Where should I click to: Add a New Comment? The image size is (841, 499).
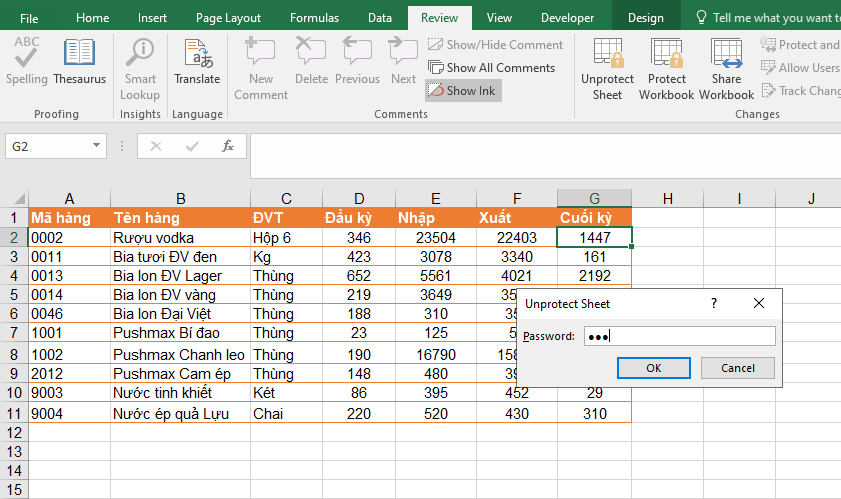coord(260,68)
